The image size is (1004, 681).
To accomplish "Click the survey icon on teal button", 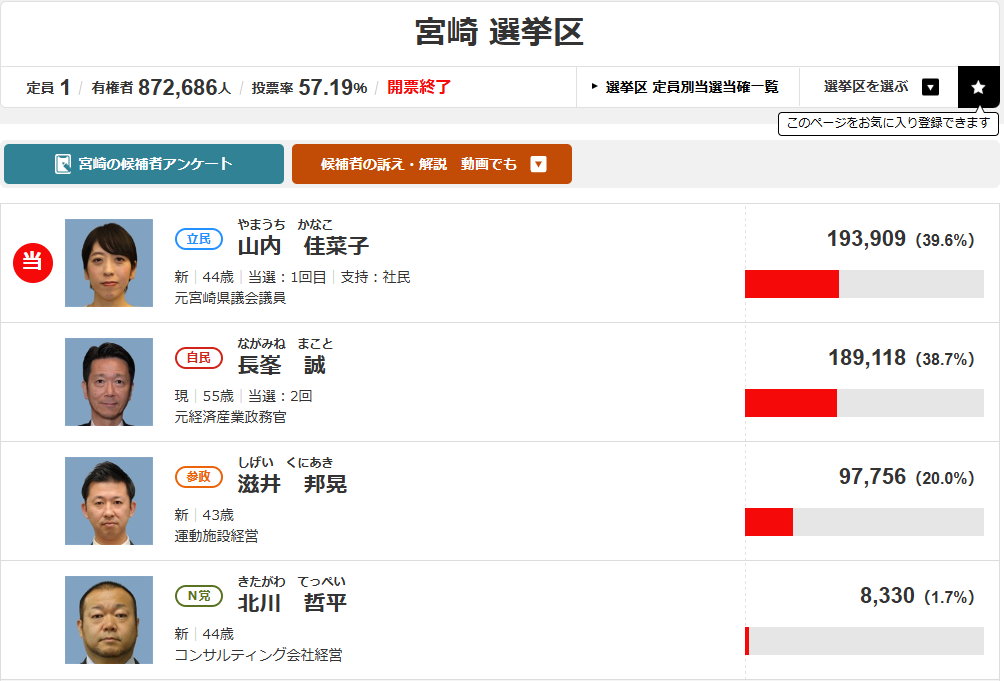I will 63,164.
